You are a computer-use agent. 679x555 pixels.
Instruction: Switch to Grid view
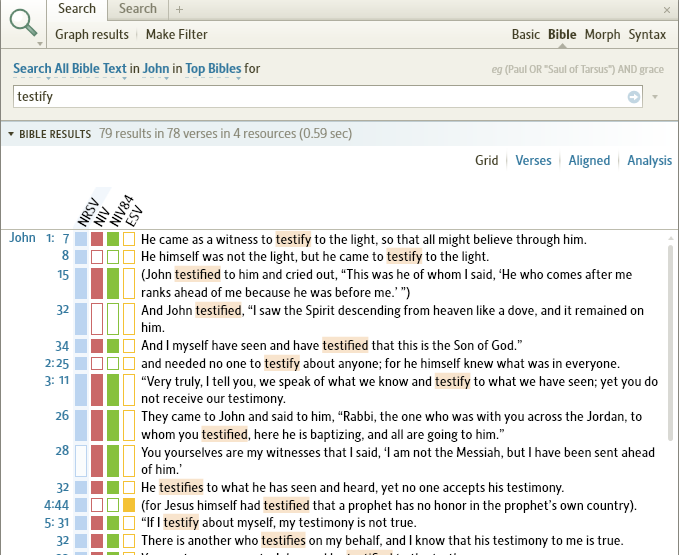[x=486, y=161]
